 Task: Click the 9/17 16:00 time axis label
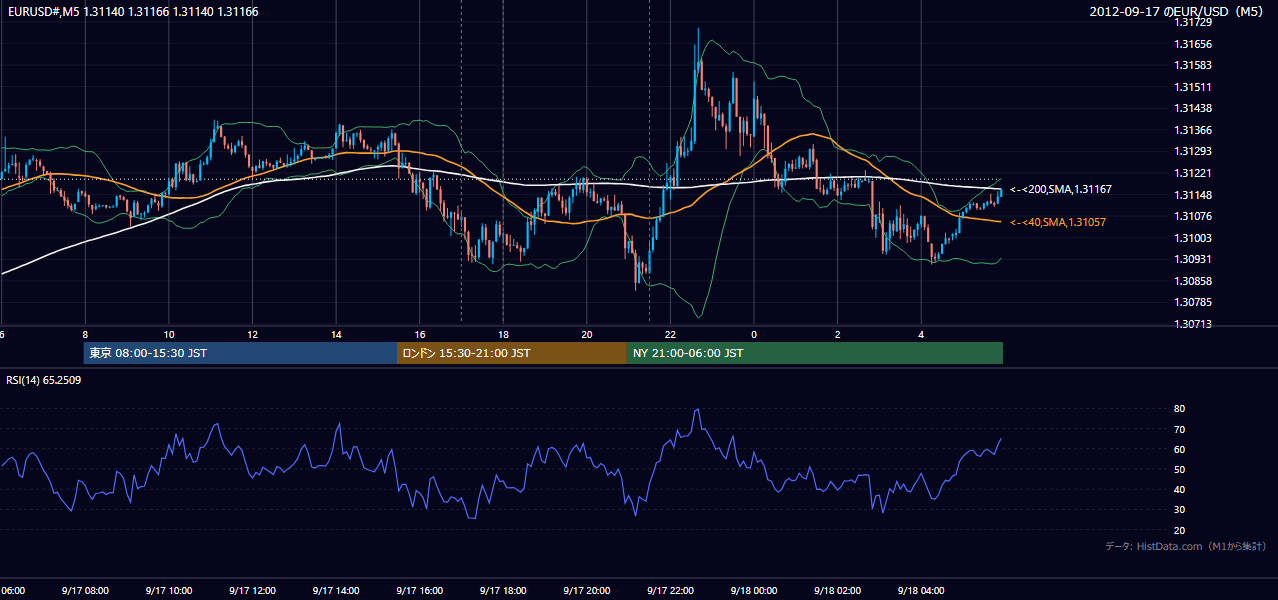pos(419,590)
